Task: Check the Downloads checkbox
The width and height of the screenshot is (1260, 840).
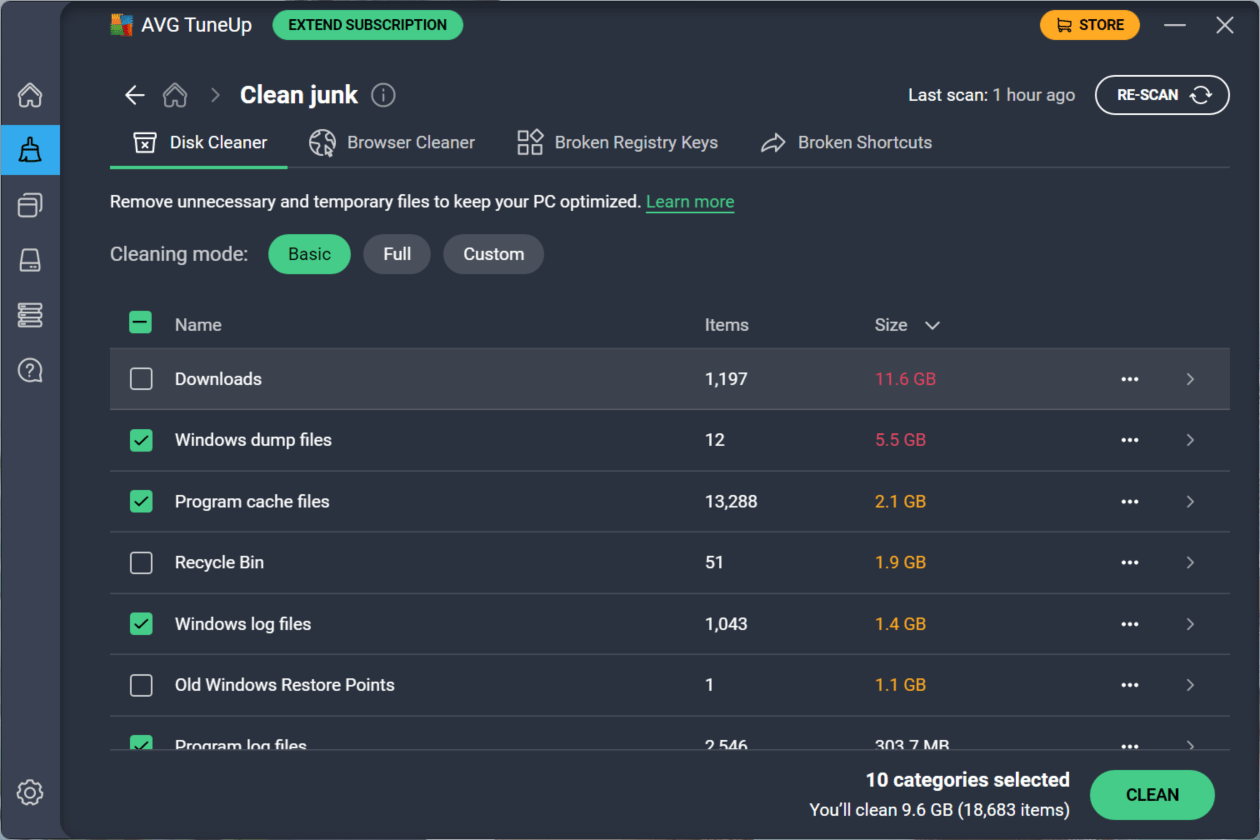Action: (x=141, y=379)
